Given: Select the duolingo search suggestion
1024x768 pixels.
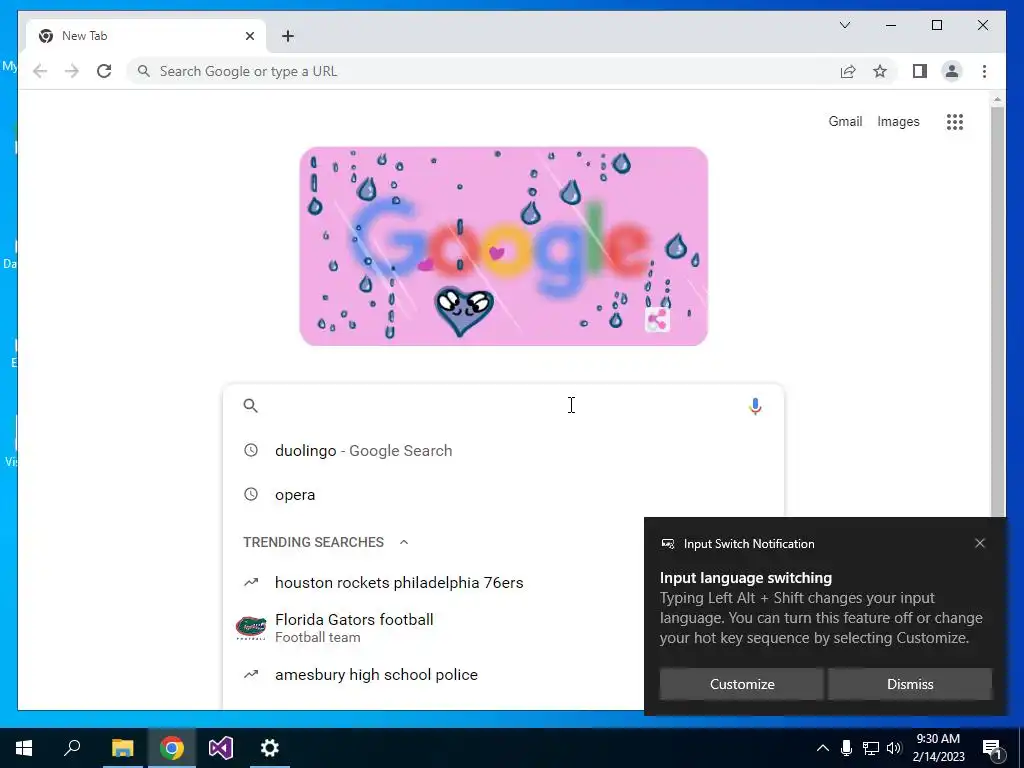Looking at the screenshot, I should tap(503, 451).
